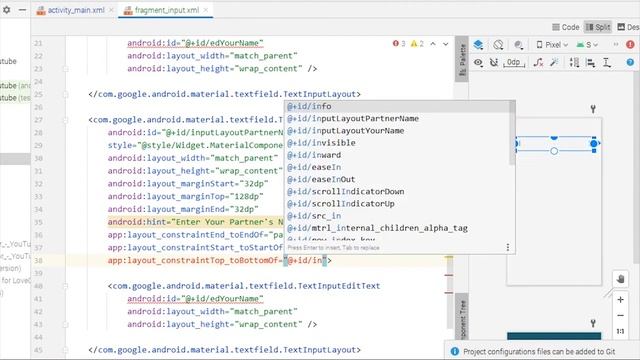Open the Pixel device dropdown
The height and width of the screenshot is (360, 640).
point(552,44)
